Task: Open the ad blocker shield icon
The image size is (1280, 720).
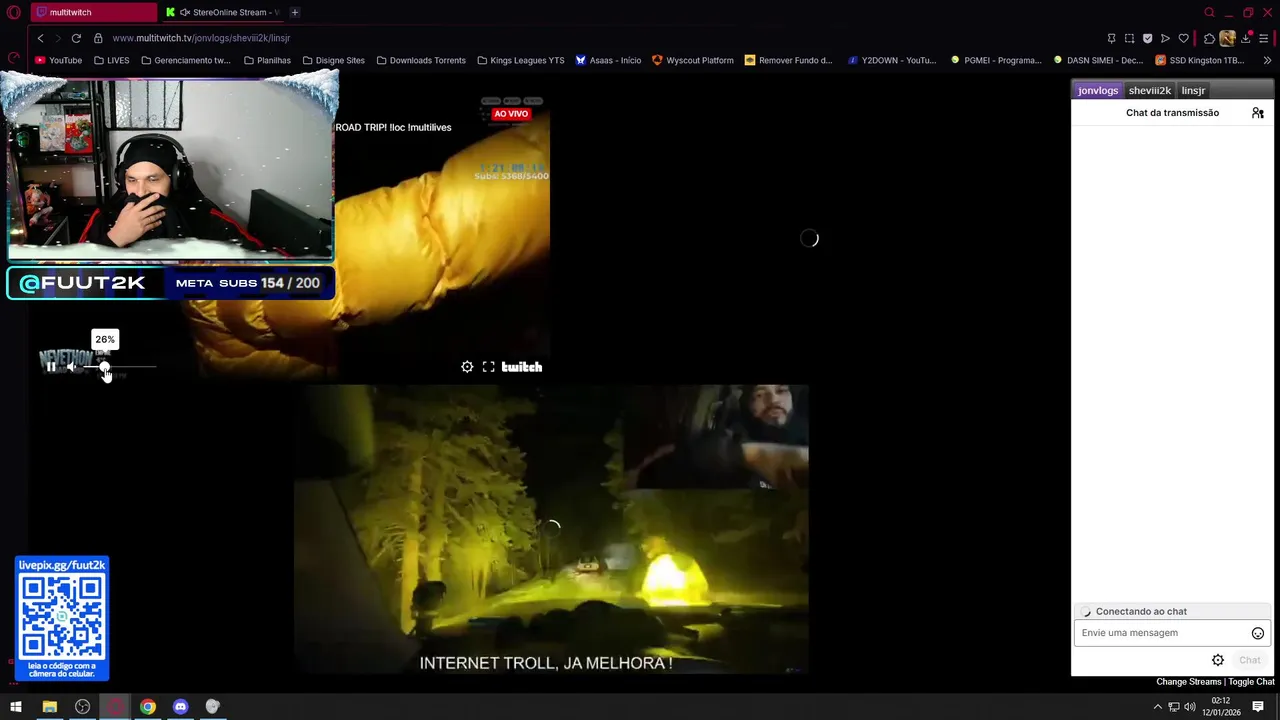Action: click(x=1147, y=38)
